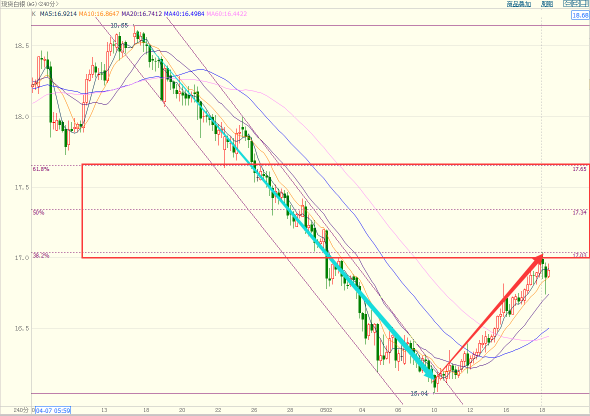Click the 16.04 low price marker
This screenshot has width=590, height=416.
[419, 393]
